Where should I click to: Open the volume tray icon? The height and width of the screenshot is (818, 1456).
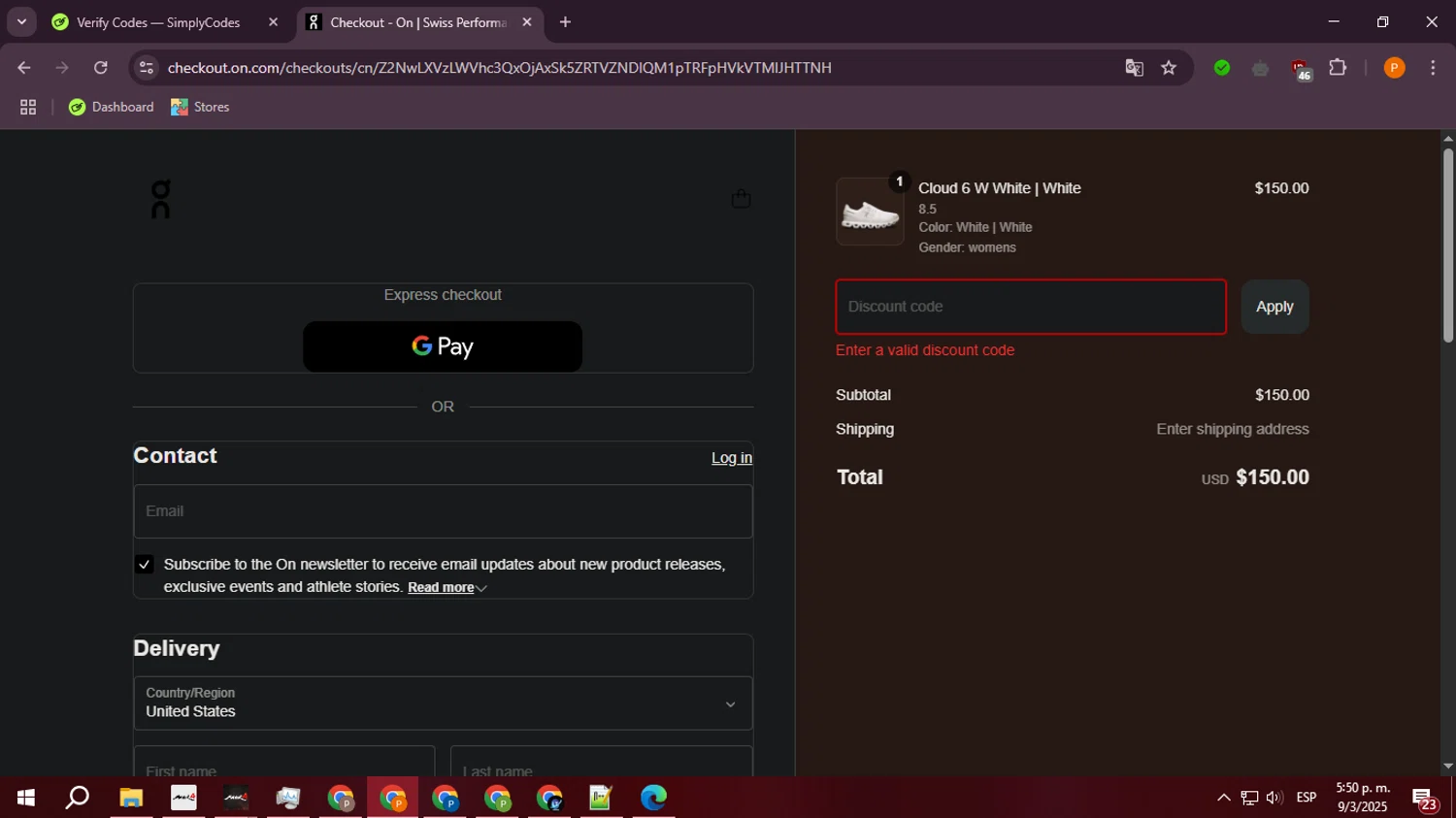coord(1274,798)
